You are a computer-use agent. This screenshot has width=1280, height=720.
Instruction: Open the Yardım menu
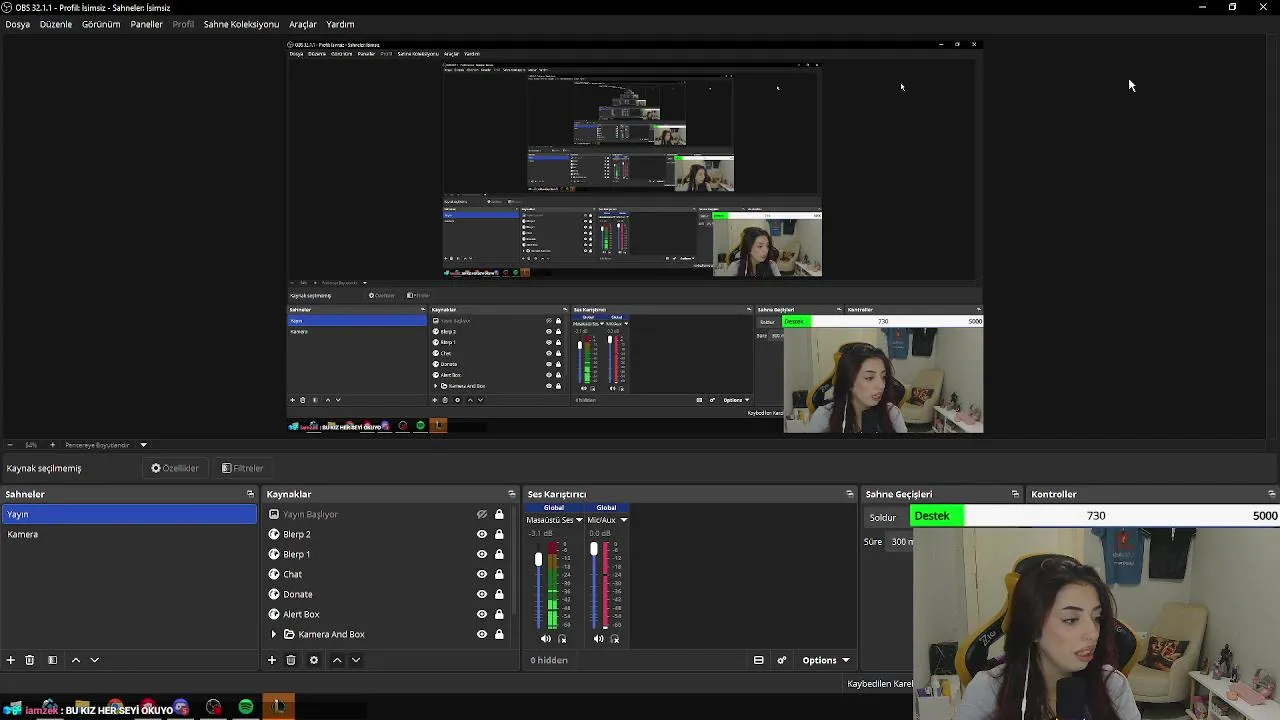[x=340, y=24]
